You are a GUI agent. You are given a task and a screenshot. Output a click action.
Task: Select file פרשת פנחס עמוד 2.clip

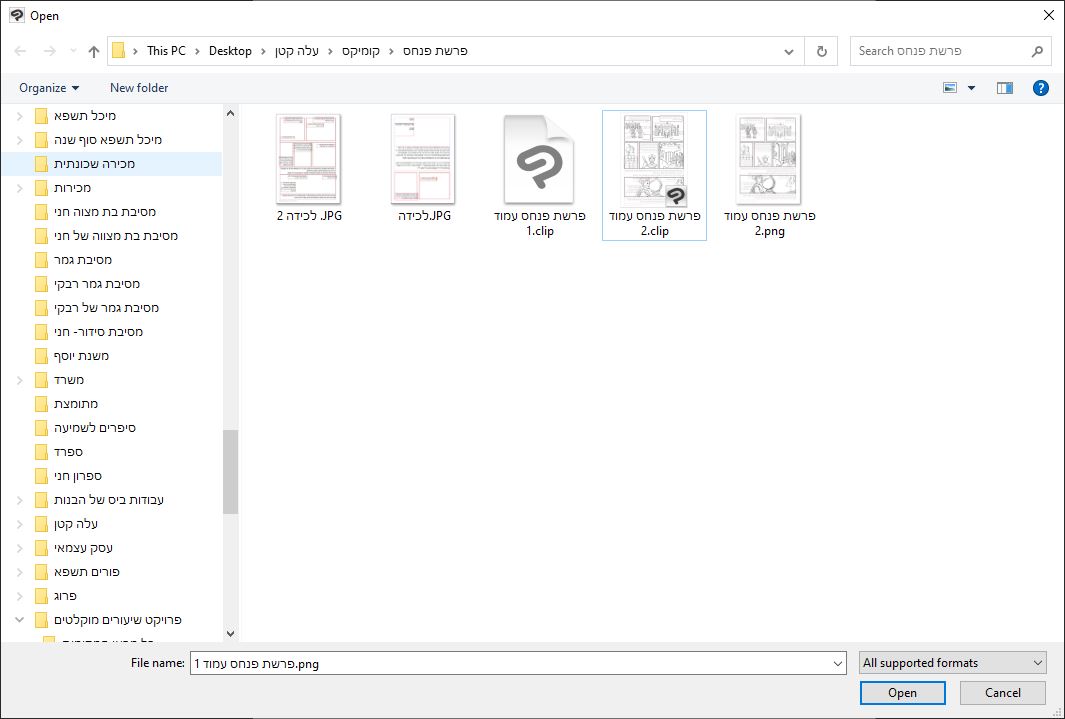pos(654,176)
